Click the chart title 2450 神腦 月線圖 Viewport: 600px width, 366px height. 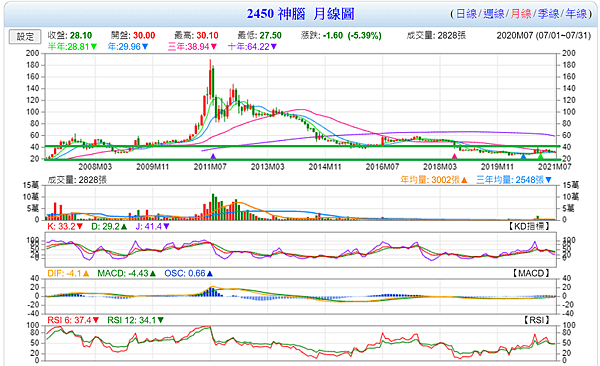click(300, 14)
